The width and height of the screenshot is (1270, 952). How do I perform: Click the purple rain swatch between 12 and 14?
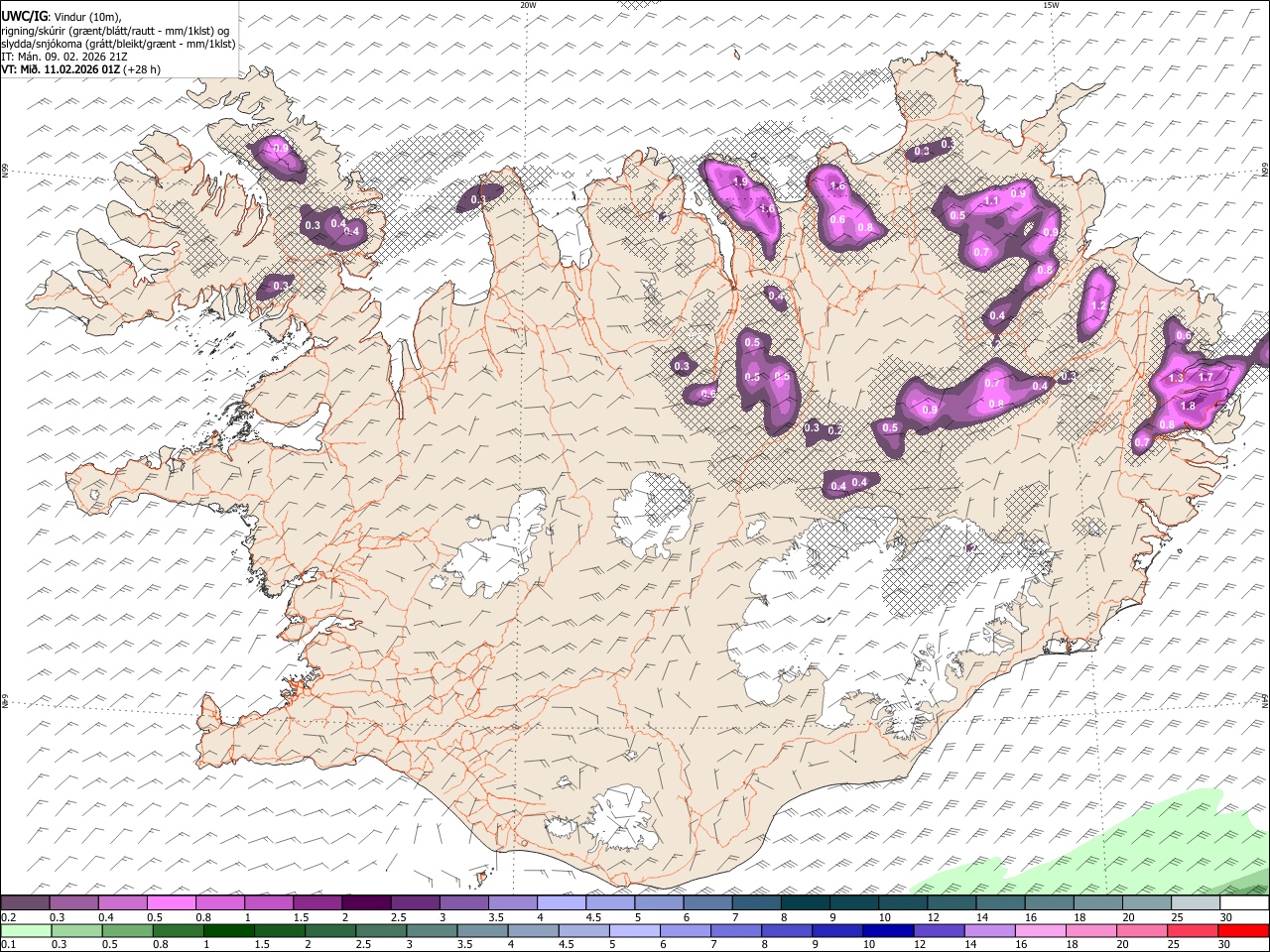939,930
